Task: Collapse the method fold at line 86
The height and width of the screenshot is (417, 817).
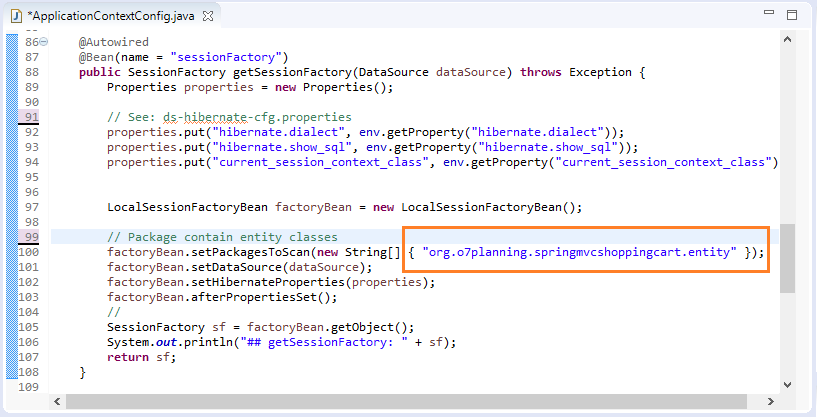Action: pos(44,42)
